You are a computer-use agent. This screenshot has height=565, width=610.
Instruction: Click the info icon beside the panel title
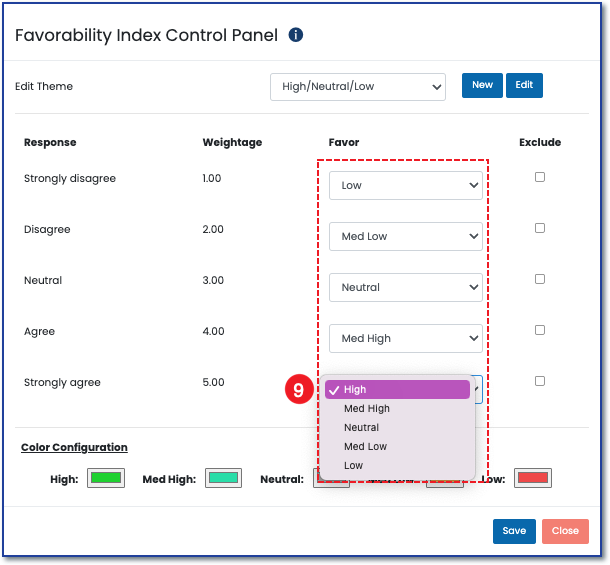[295, 35]
